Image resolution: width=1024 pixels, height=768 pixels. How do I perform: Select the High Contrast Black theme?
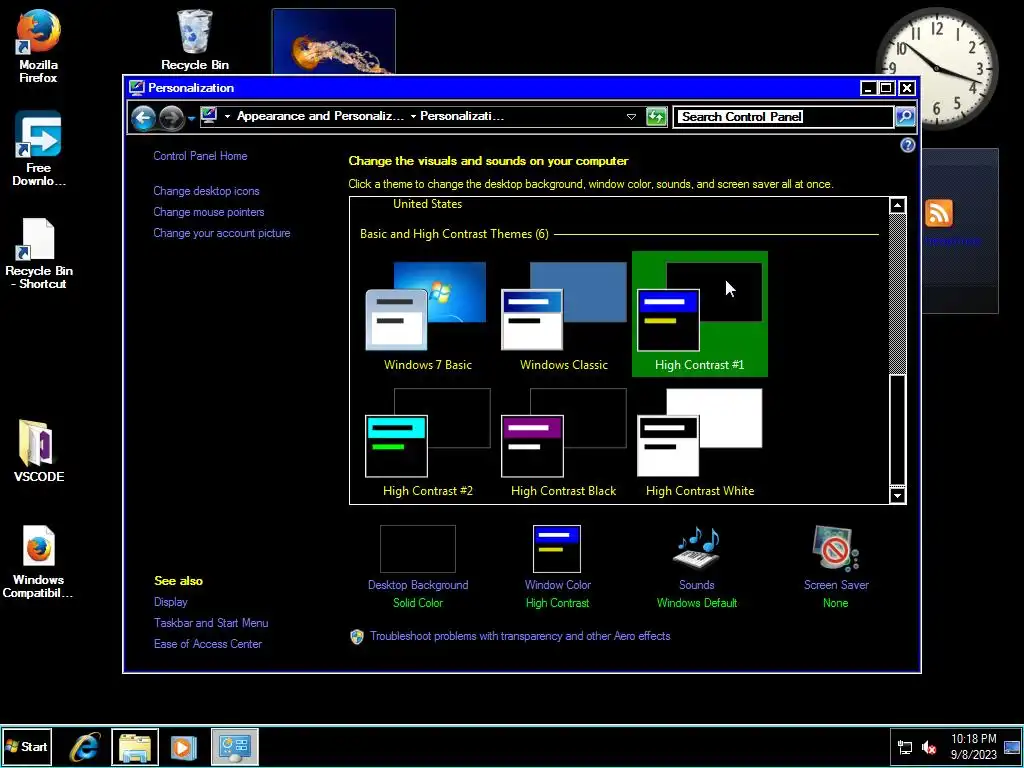pos(564,441)
